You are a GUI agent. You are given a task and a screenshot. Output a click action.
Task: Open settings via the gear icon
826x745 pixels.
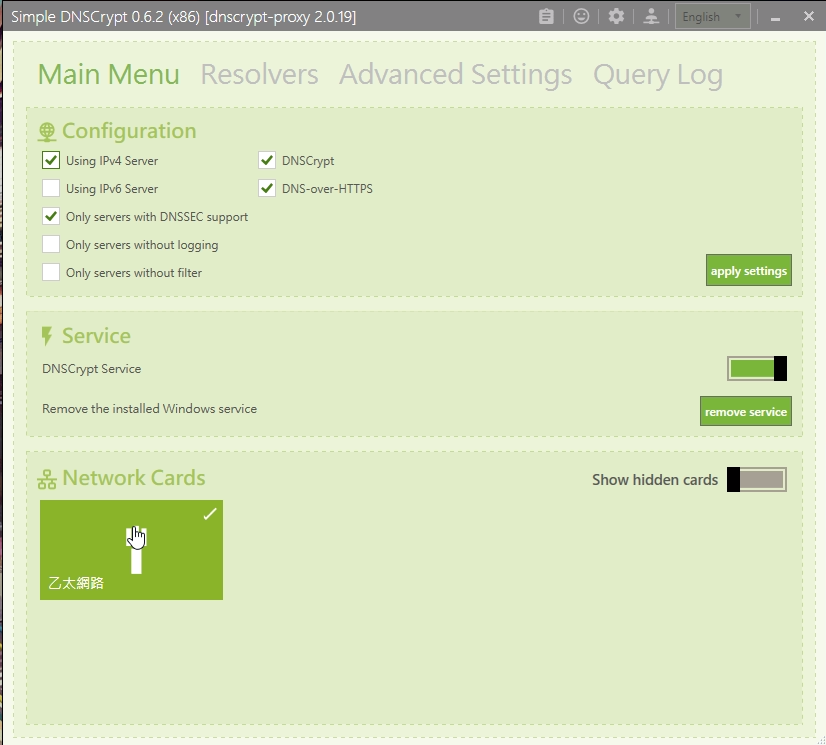[x=616, y=16]
